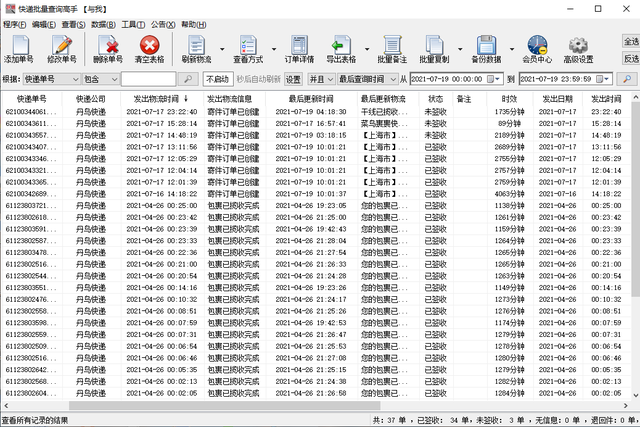Open the 公告(X) menu
This screenshot has height=427, width=640.
click(x=163, y=24)
